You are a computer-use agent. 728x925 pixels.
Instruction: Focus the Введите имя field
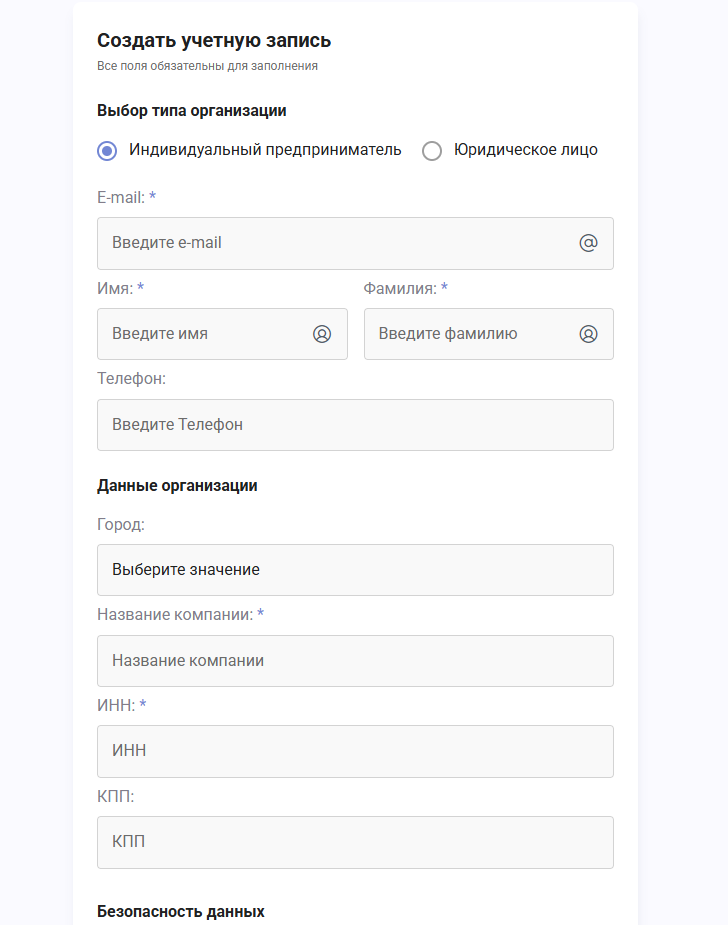(x=222, y=334)
